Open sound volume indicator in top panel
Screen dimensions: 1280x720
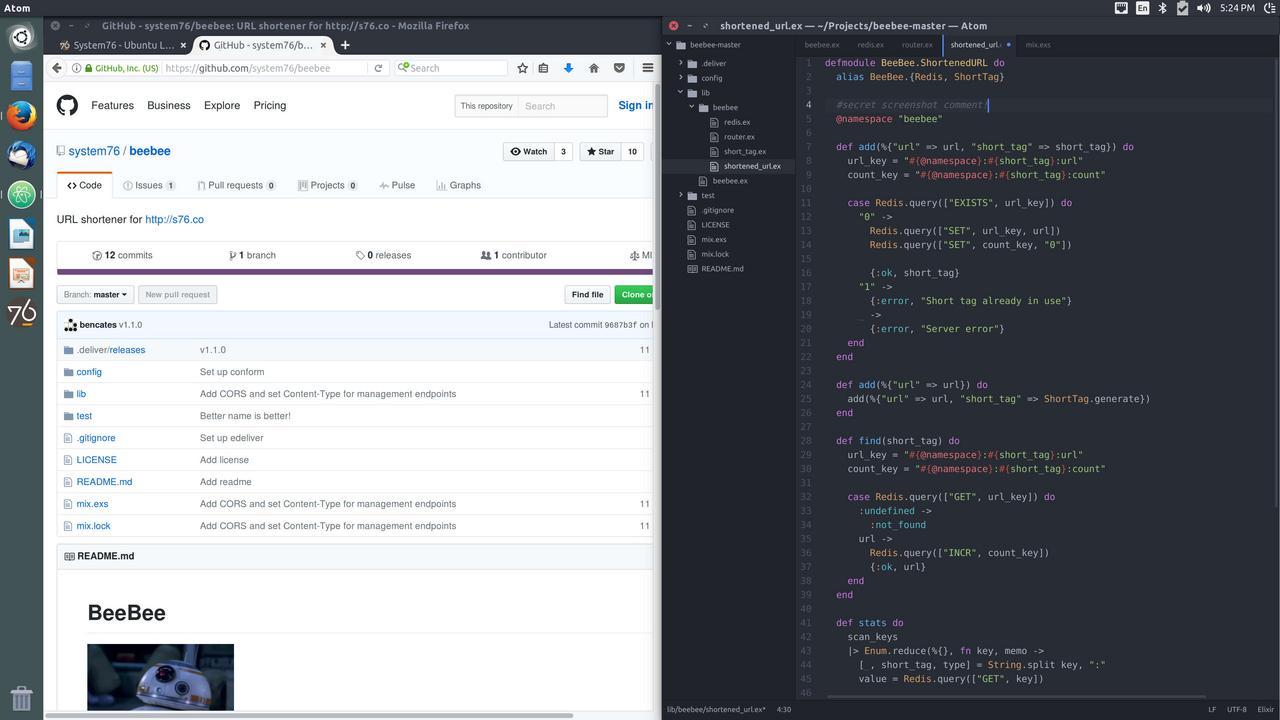[x=1203, y=8]
